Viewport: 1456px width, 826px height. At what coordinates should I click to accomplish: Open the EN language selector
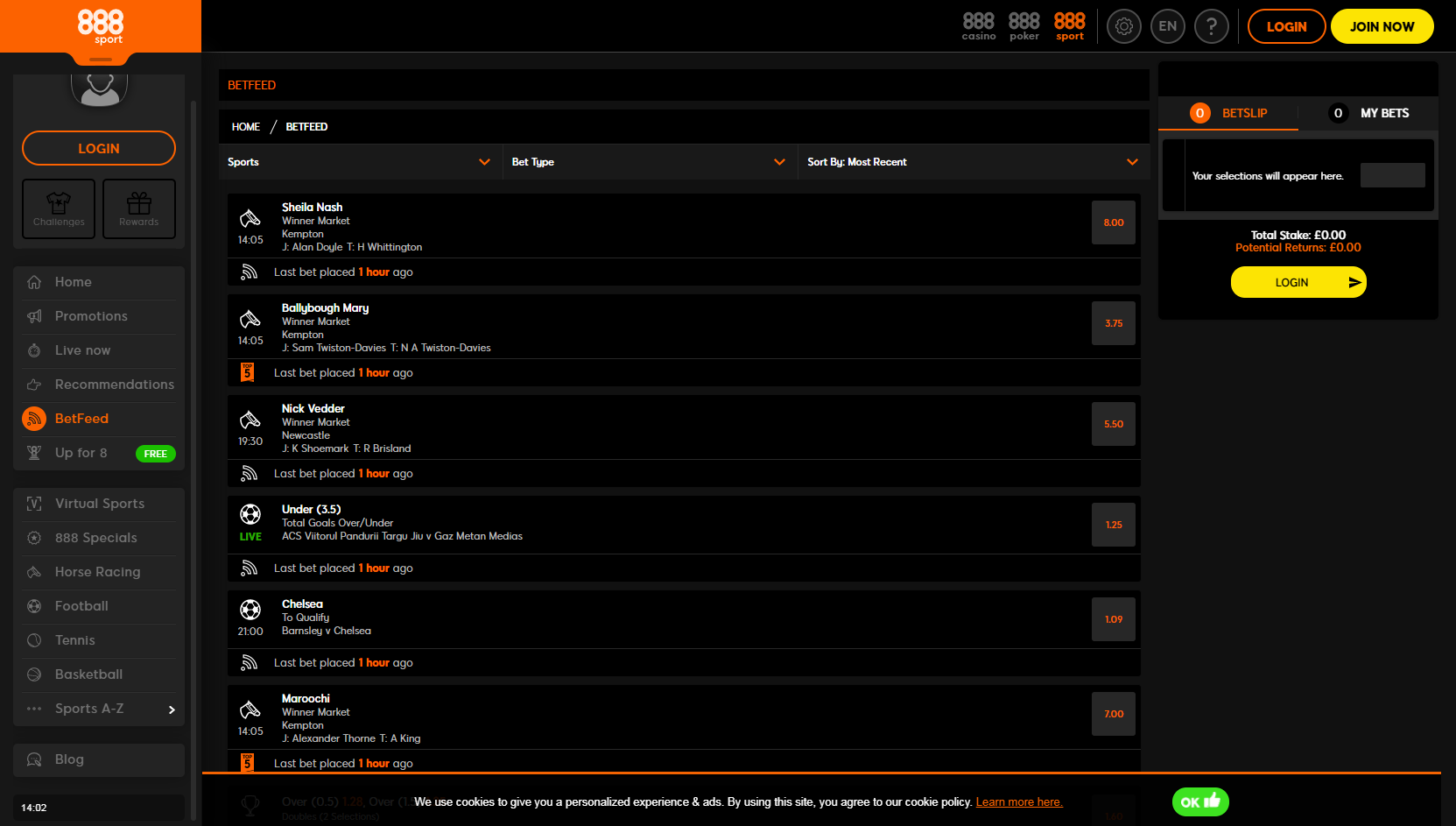click(1168, 26)
